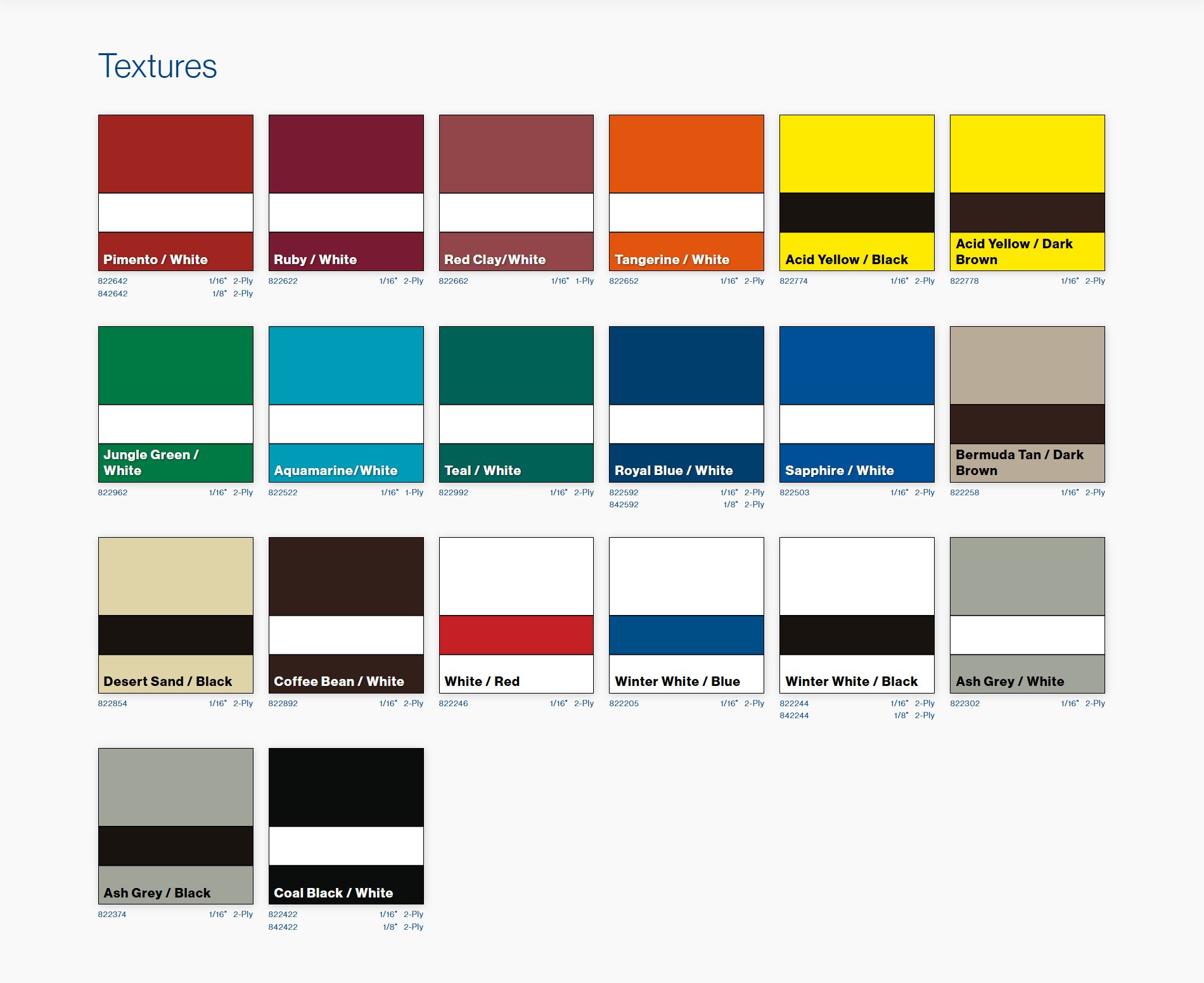Screen dimensions: 1204x983
Task: Pick Bermuda Tan / Dark Brown swatch
Action: pos(1027,404)
